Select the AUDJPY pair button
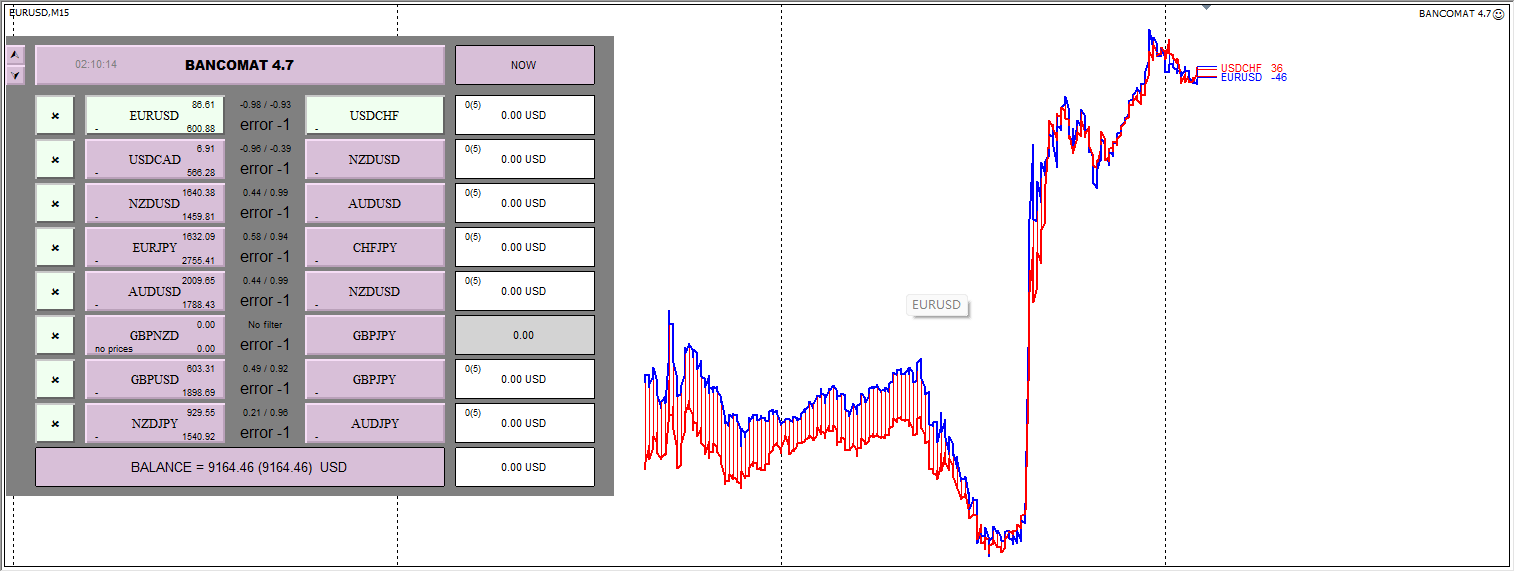Viewport: 1515px width, 572px height. point(374,423)
